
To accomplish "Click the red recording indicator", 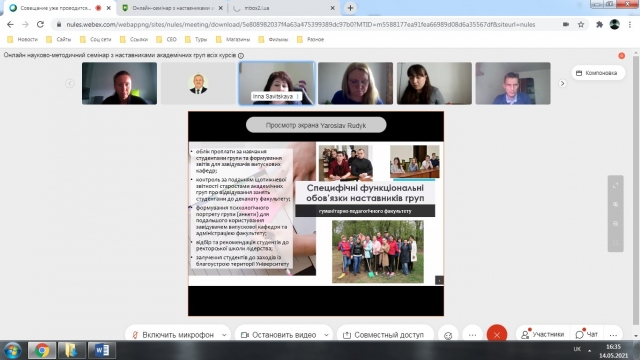I will pos(621,56).
